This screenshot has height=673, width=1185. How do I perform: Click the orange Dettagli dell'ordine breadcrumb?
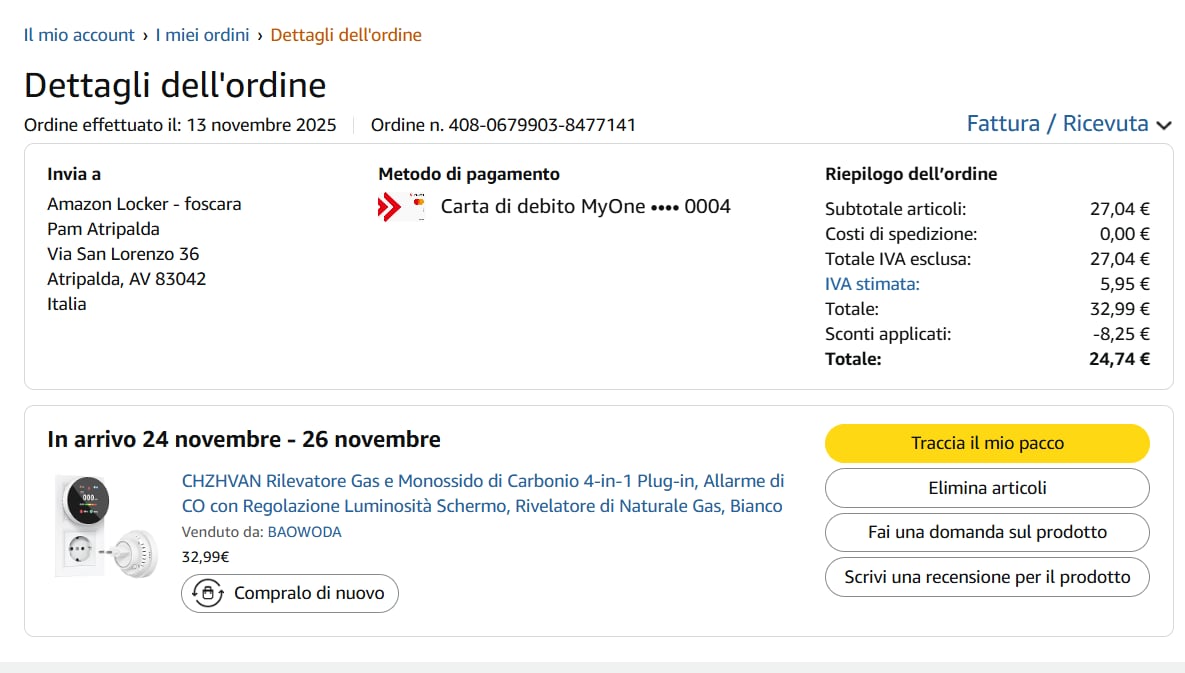coord(346,35)
